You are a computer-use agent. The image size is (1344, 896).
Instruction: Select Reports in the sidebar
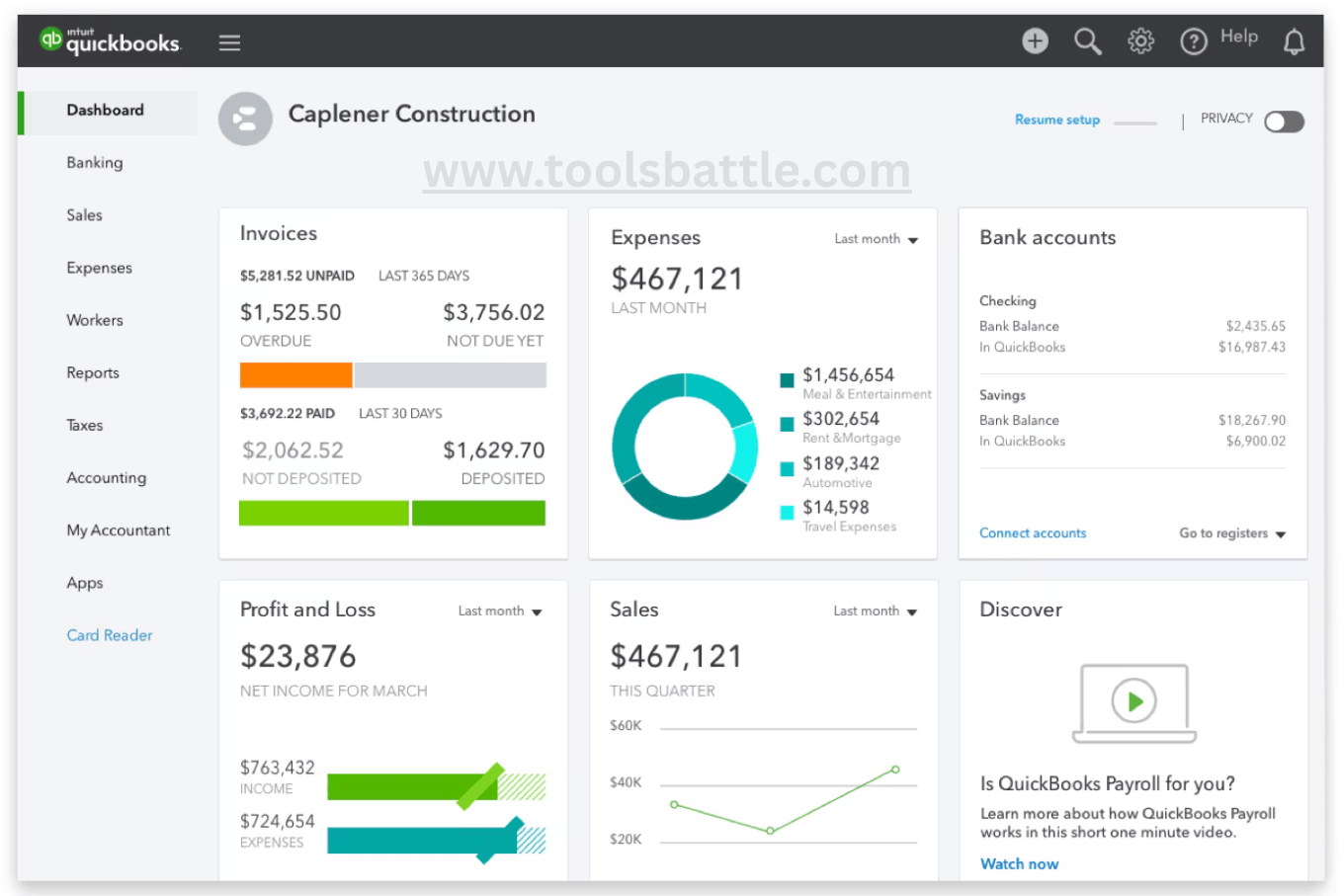[93, 372]
